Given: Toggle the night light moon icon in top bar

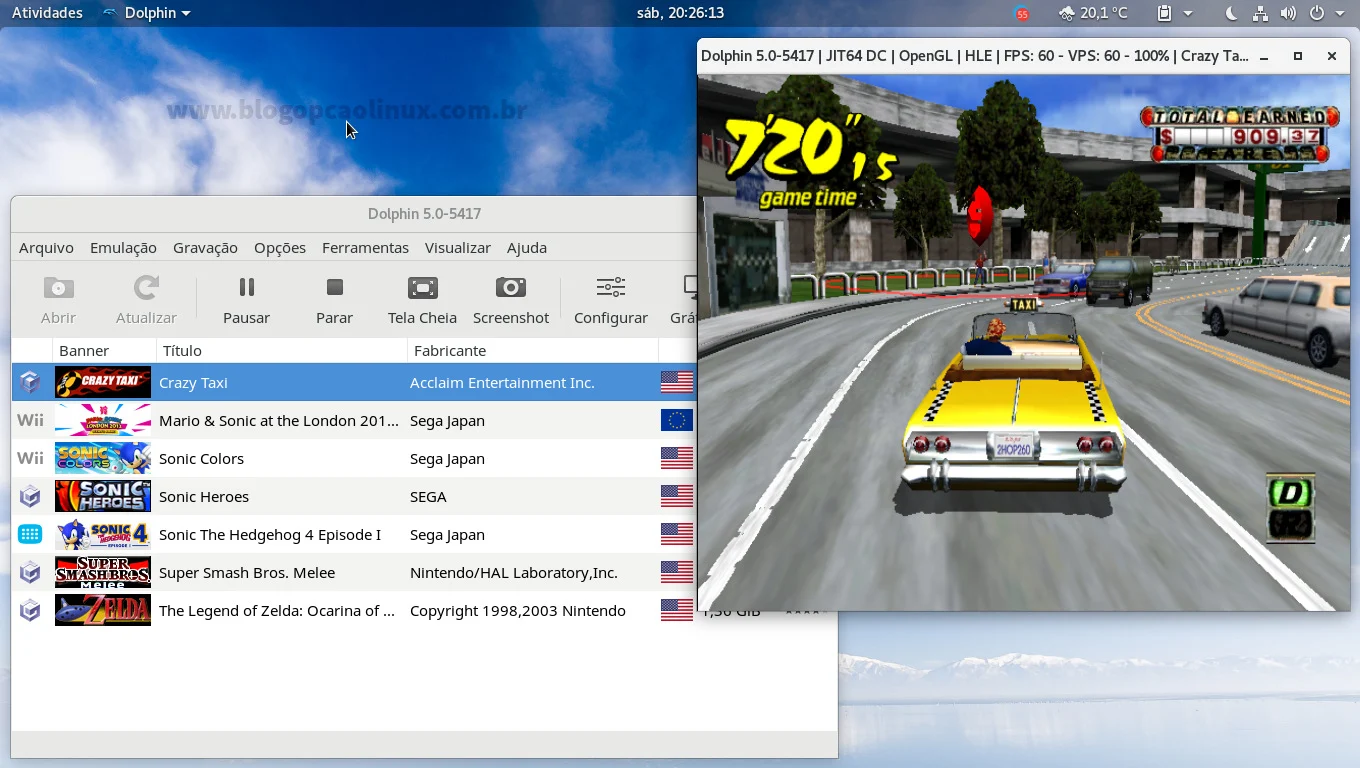Looking at the screenshot, I should coord(1231,13).
